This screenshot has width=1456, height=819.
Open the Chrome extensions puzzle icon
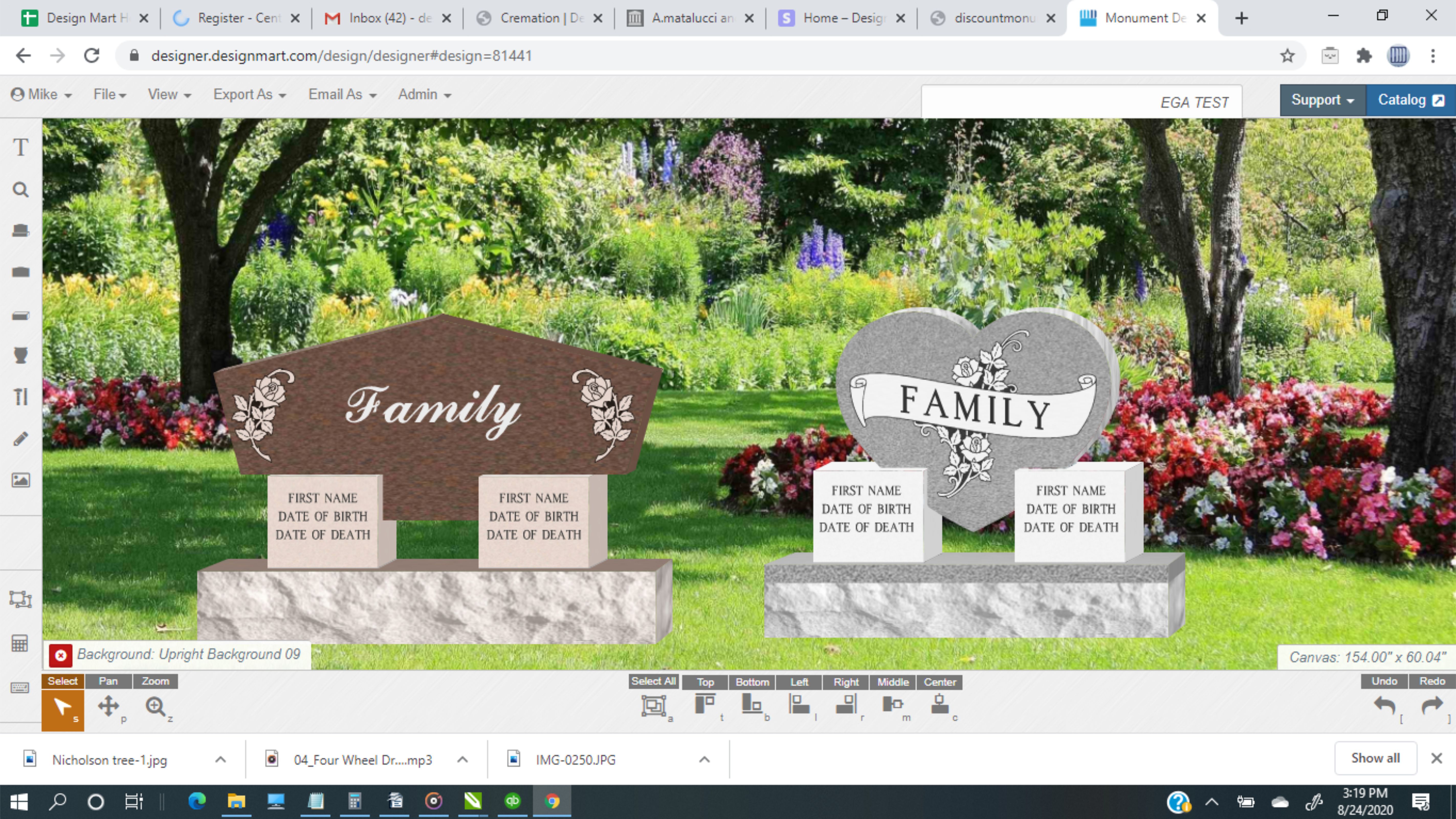pos(1364,56)
